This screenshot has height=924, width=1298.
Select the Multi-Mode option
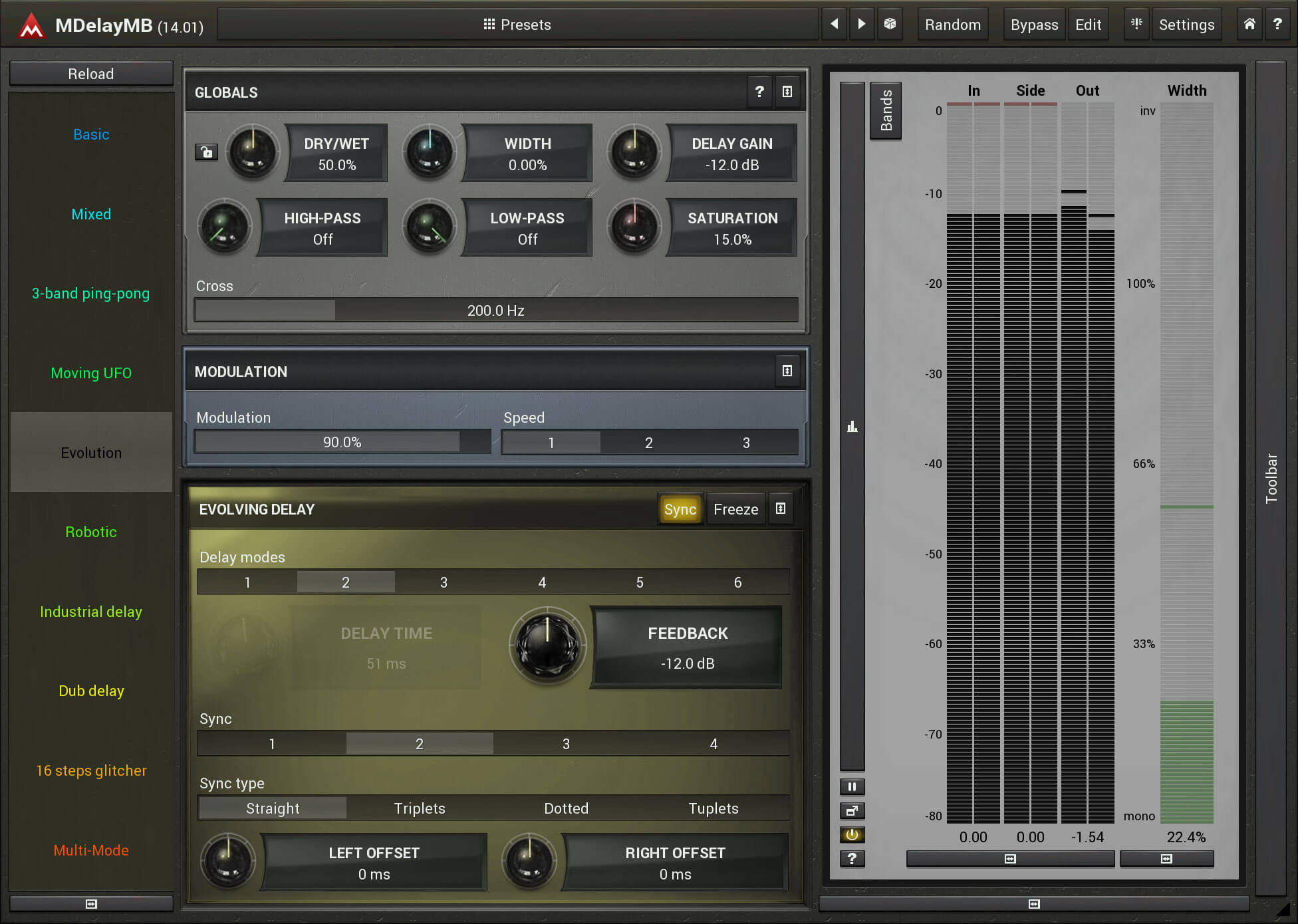pos(91,850)
